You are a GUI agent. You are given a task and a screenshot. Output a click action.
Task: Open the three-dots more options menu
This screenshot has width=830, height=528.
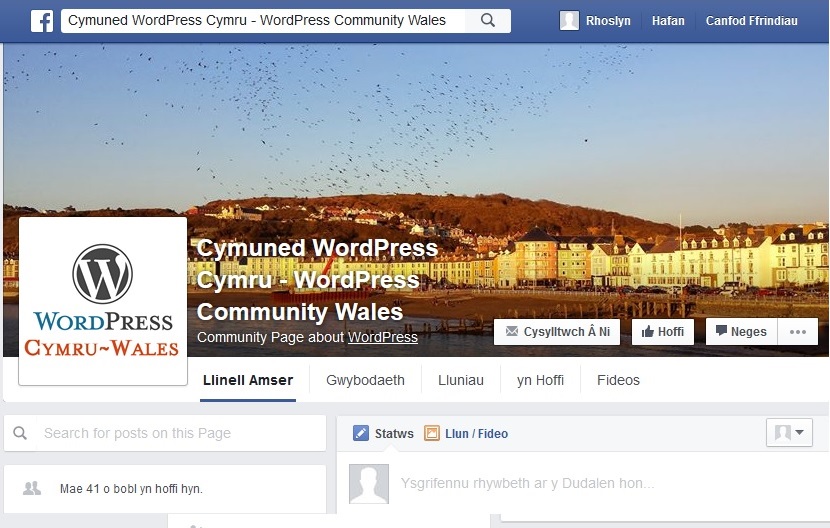click(798, 332)
